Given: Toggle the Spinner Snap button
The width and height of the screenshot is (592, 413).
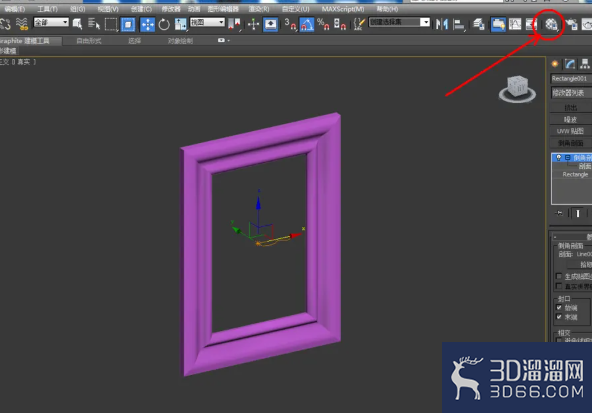Looking at the screenshot, I should [x=340, y=24].
